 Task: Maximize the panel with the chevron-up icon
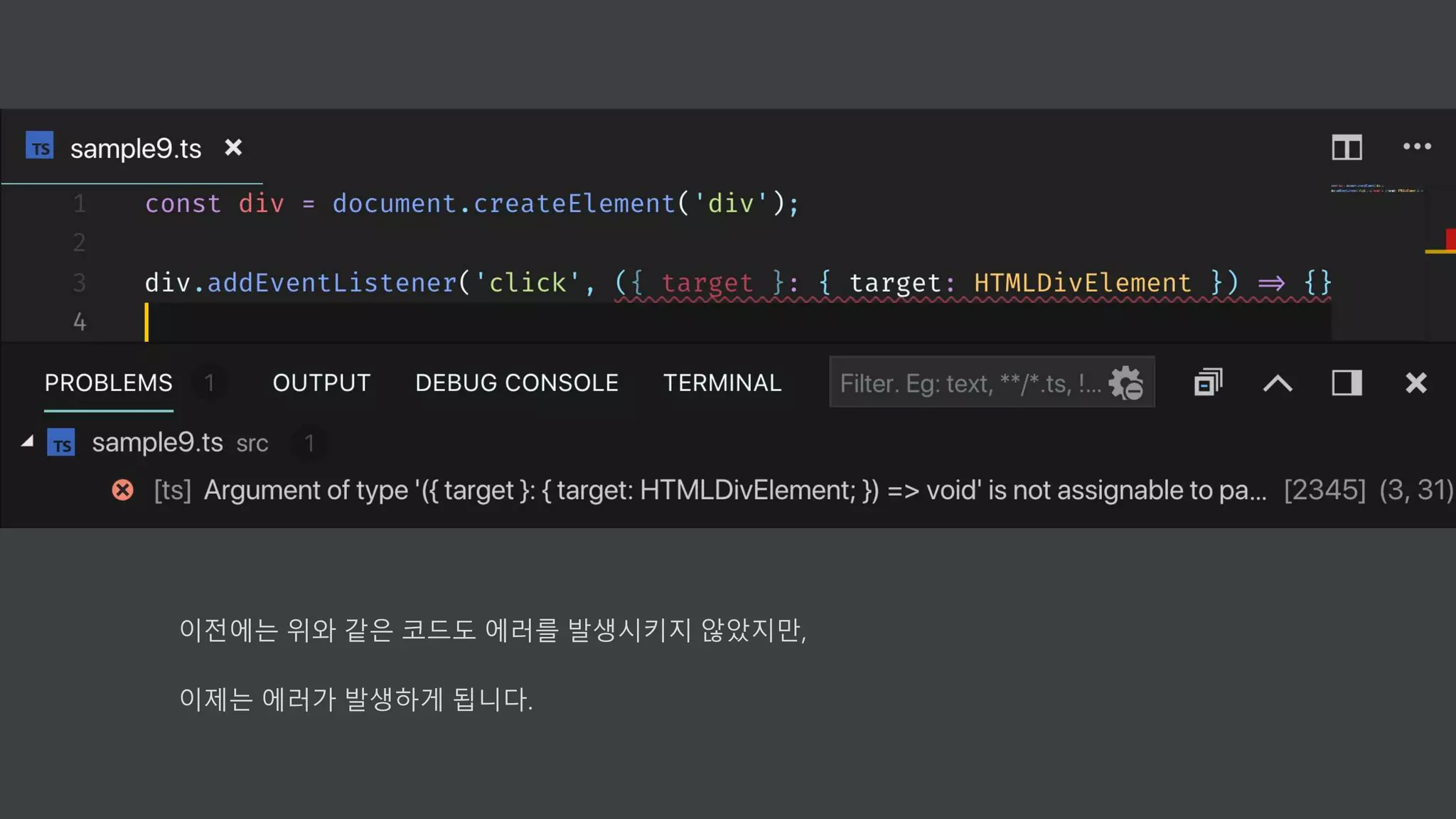point(1278,383)
